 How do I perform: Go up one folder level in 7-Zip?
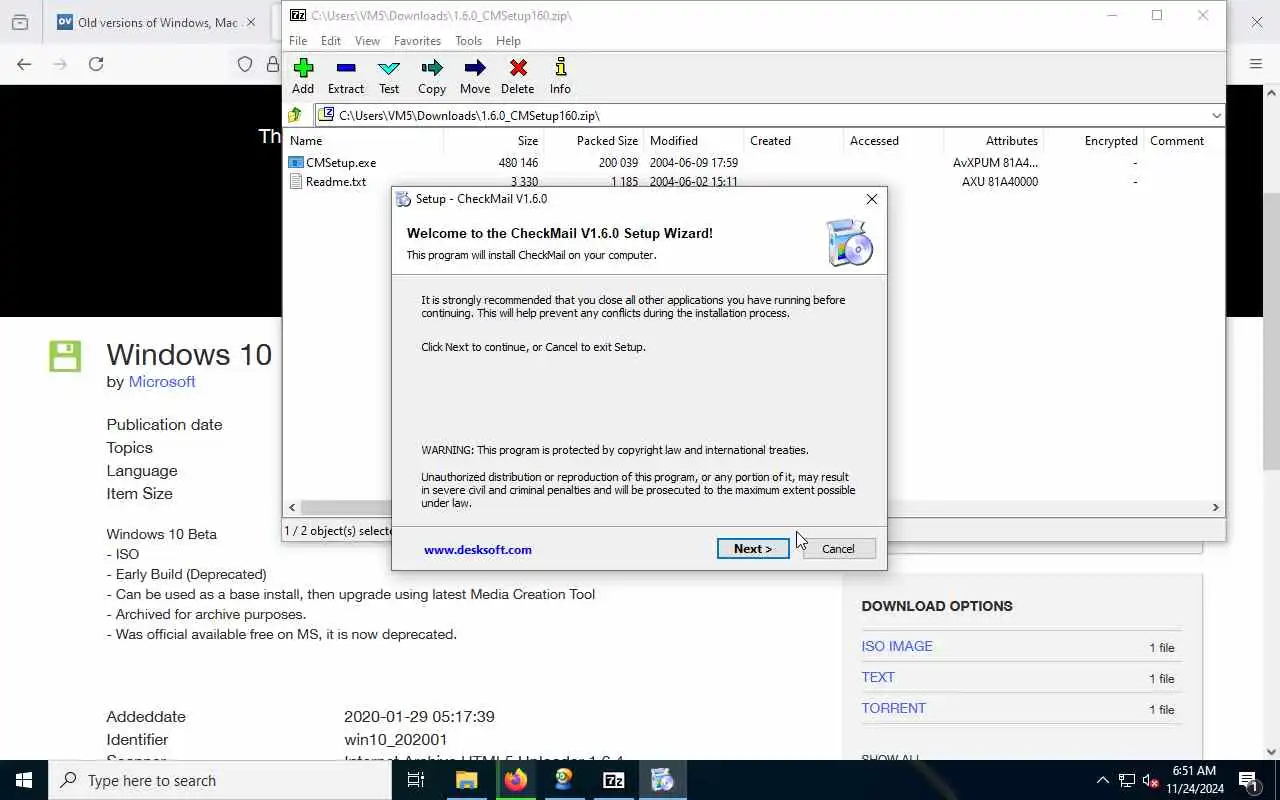coord(295,115)
